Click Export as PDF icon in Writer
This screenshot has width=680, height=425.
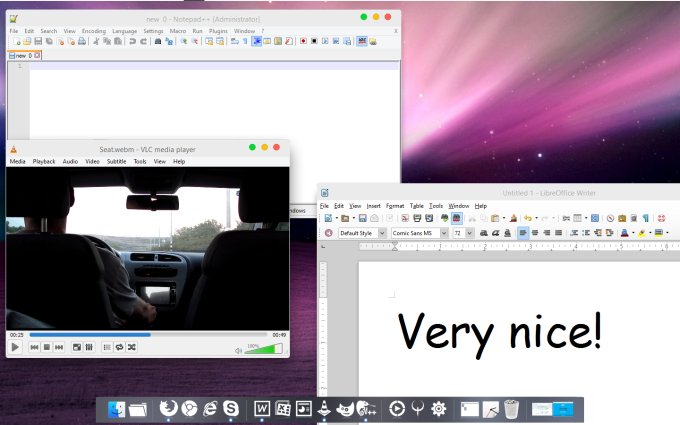click(x=405, y=218)
